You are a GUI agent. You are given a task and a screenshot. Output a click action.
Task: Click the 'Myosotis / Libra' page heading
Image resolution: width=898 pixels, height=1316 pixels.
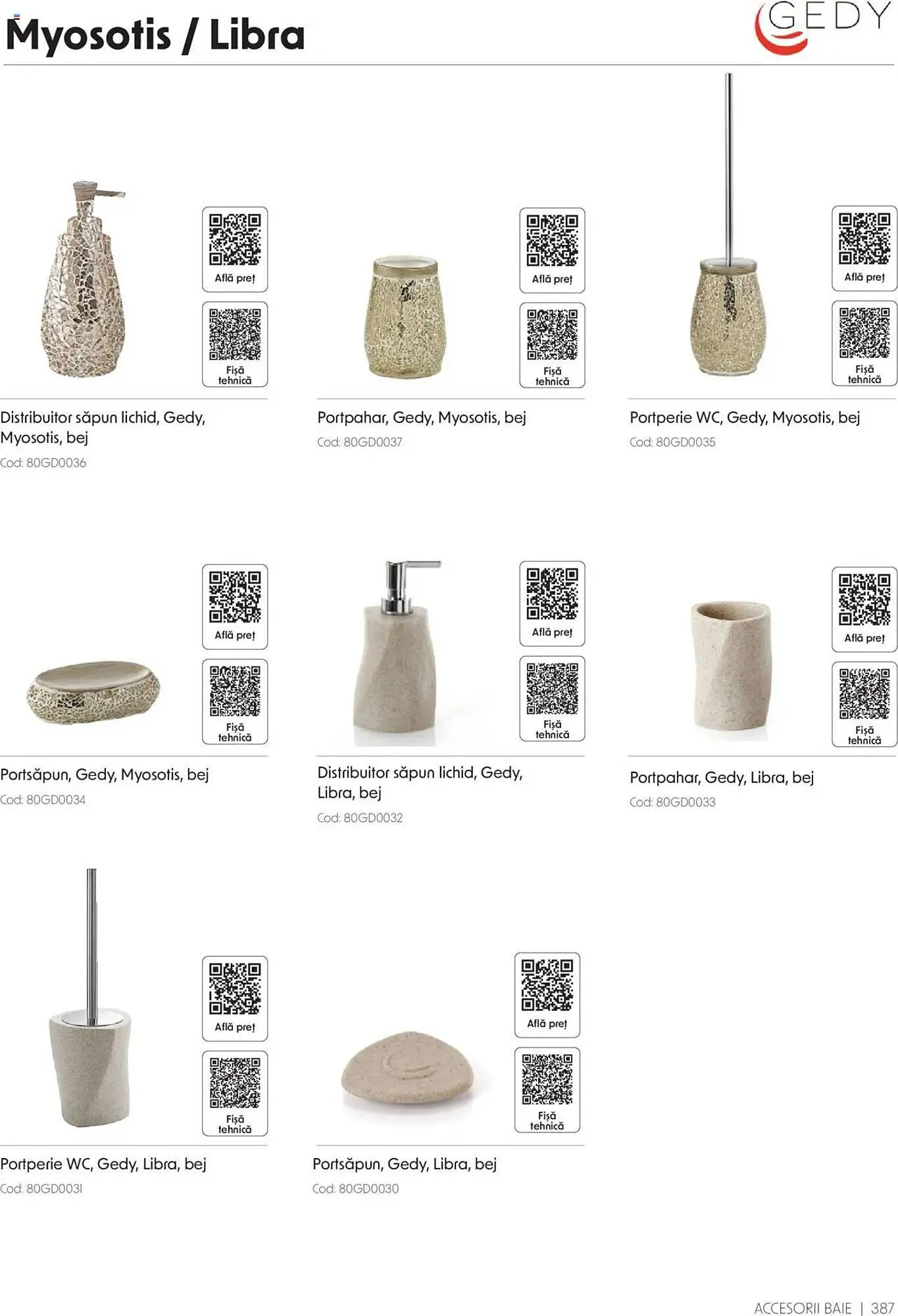pyautogui.click(x=155, y=34)
